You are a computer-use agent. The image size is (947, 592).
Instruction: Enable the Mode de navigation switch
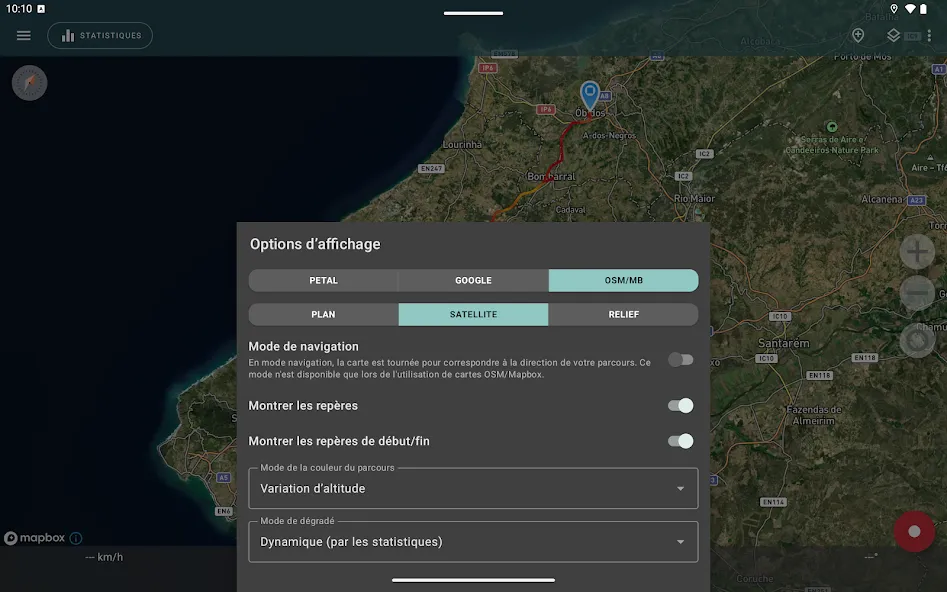pyautogui.click(x=680, y=360)
